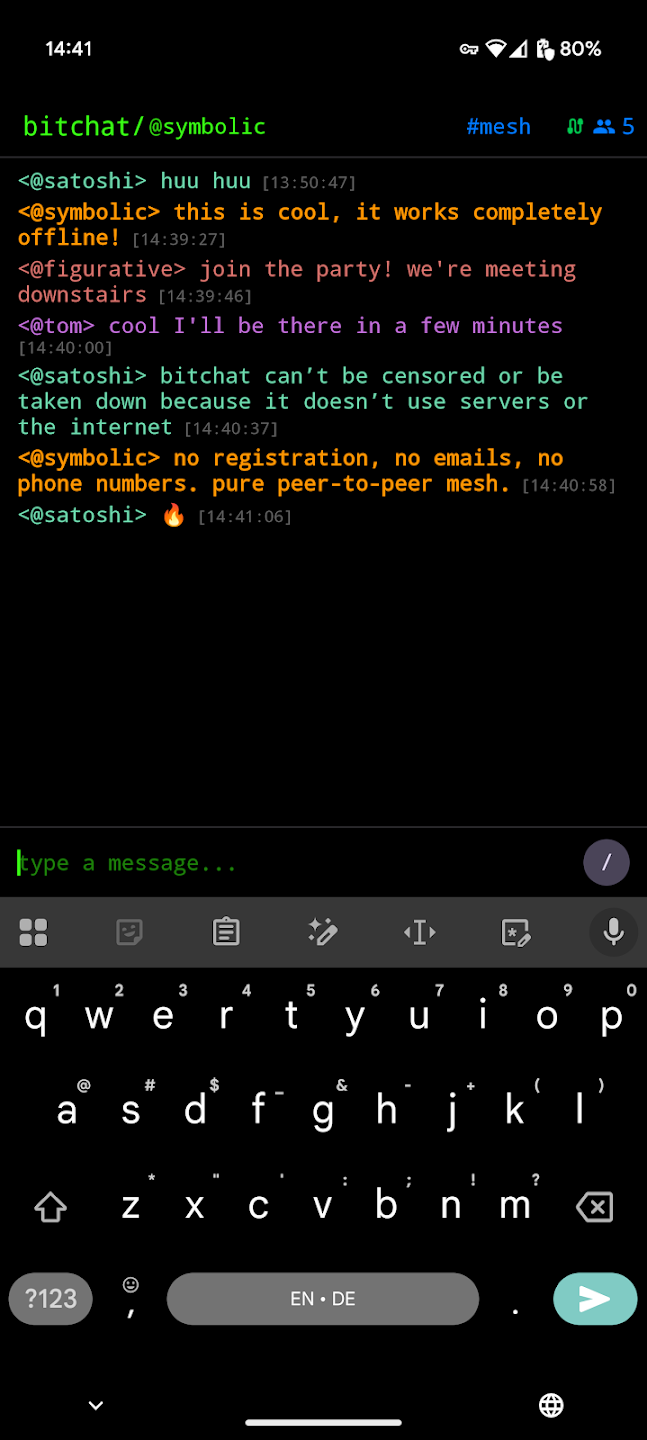Activate voice input microphone
Image resolution: width=647 pixels, height=1440 pixels.
pos(614,932)
